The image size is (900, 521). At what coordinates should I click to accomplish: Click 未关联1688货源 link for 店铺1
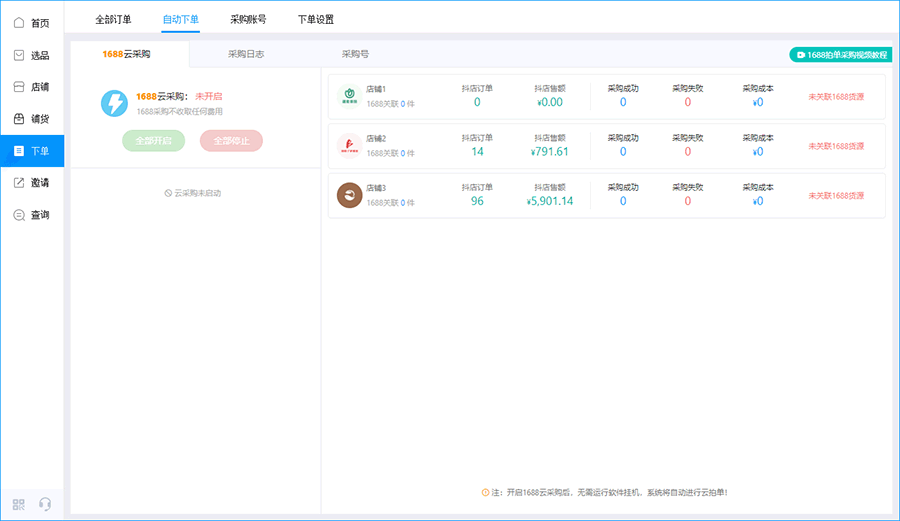pyautogui.click(x=836, y=97)
